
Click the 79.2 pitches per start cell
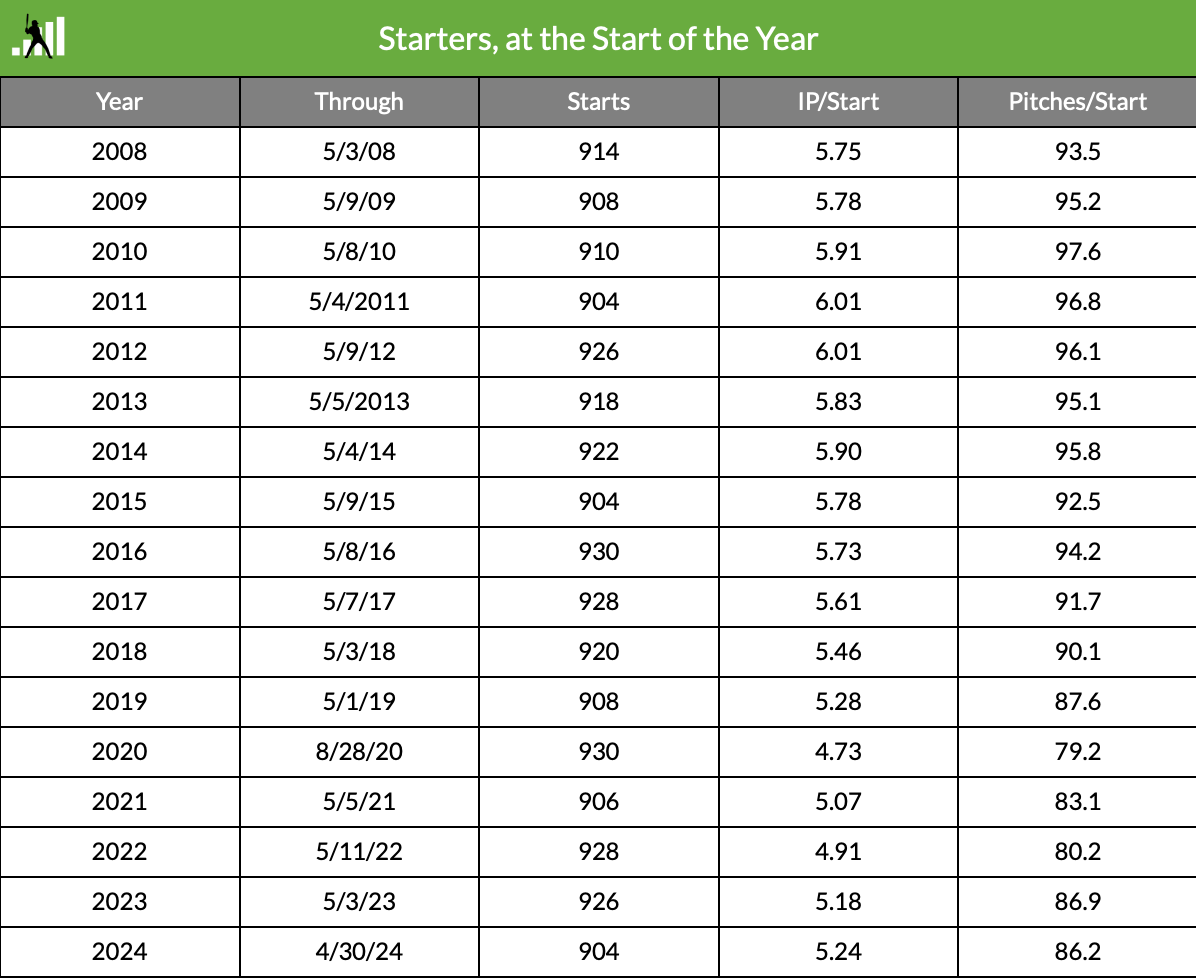[1077, 751]
